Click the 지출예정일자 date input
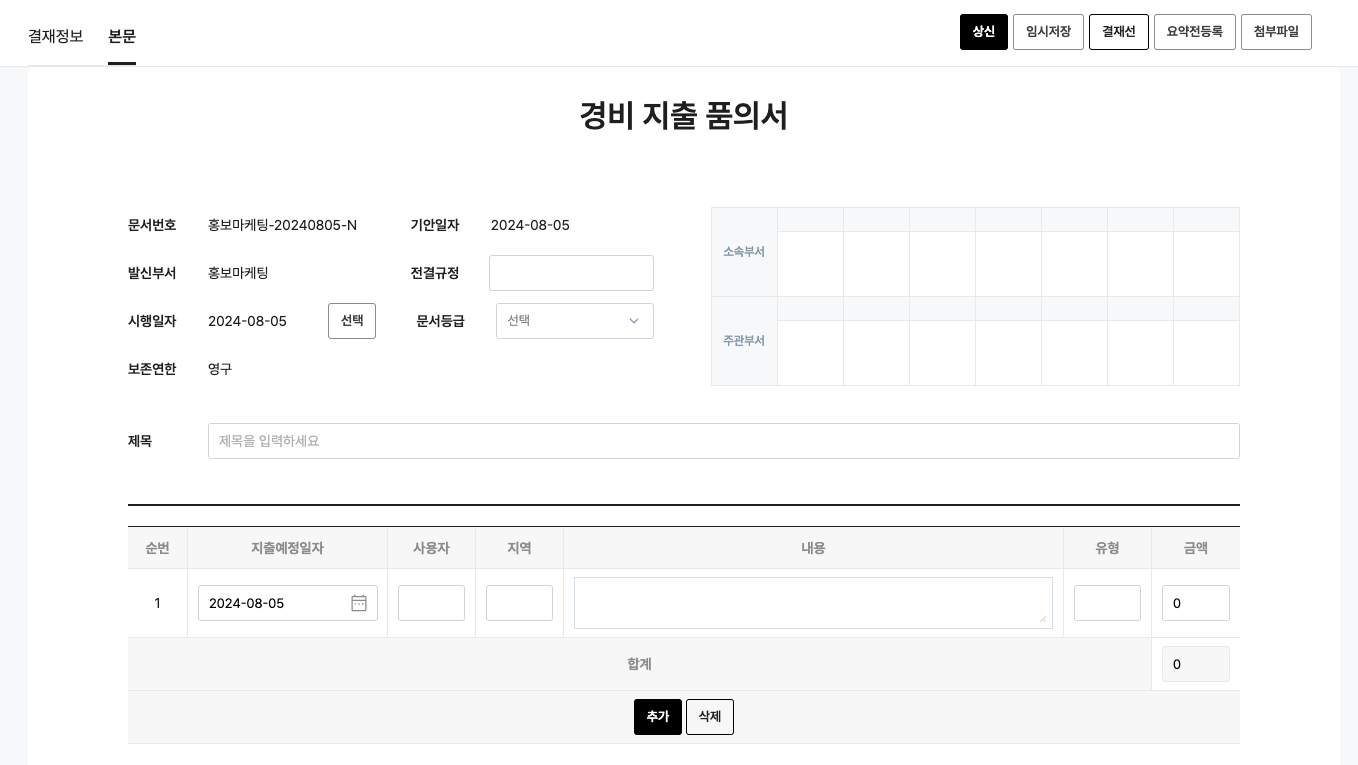This screenshot has width=1358, height=765. coord(275,603)
